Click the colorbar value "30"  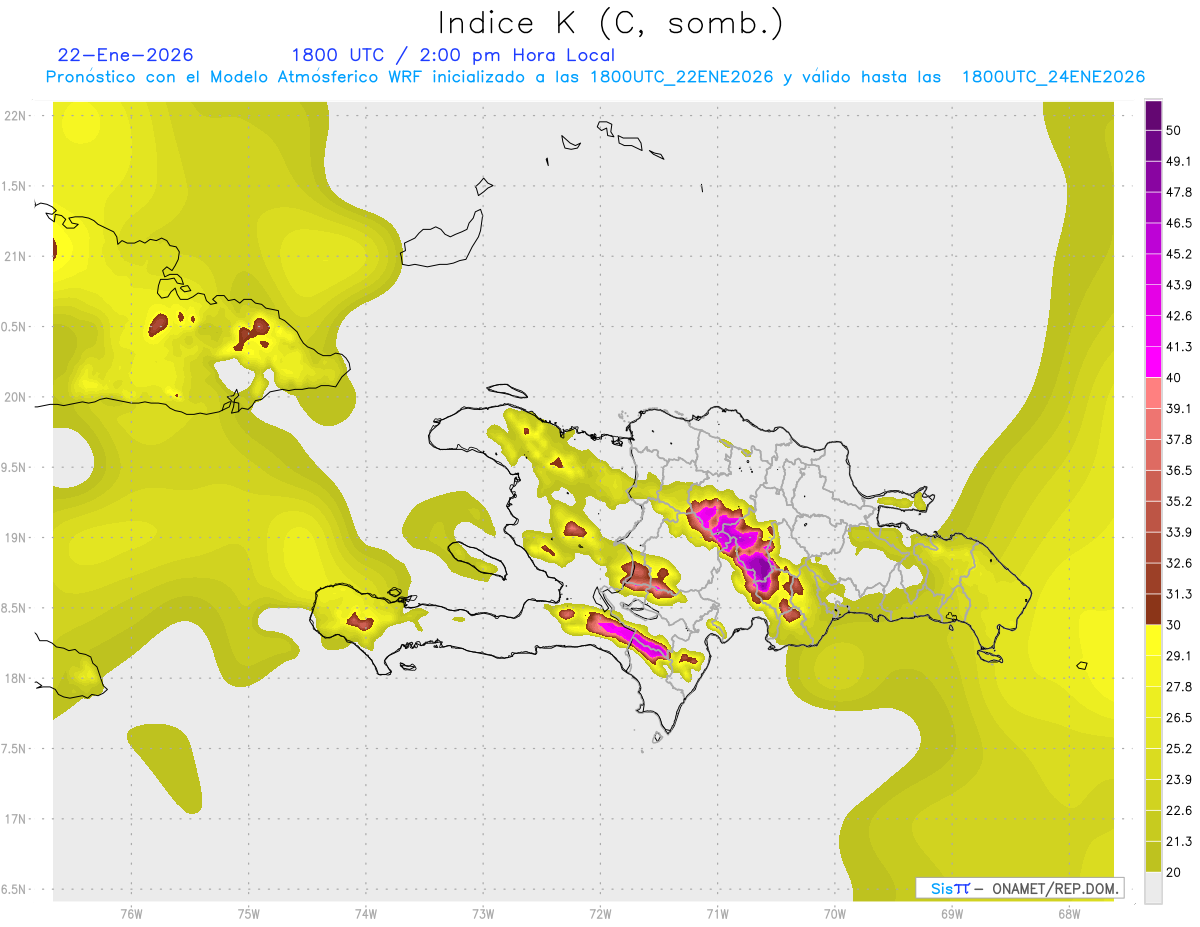pos(1174,625)
